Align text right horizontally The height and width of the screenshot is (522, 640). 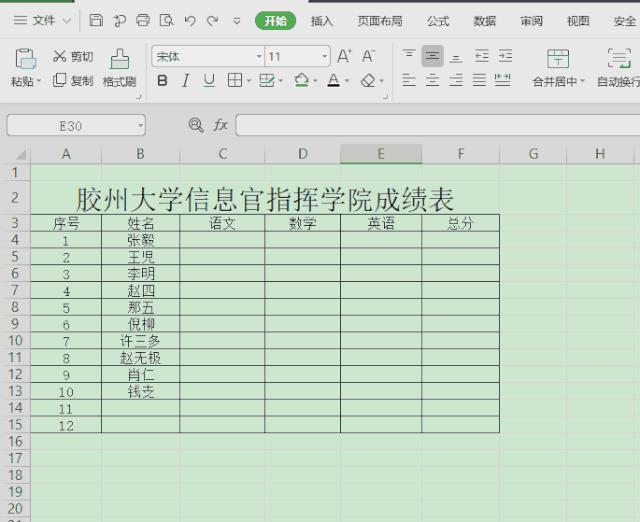(x=456, y=80)
